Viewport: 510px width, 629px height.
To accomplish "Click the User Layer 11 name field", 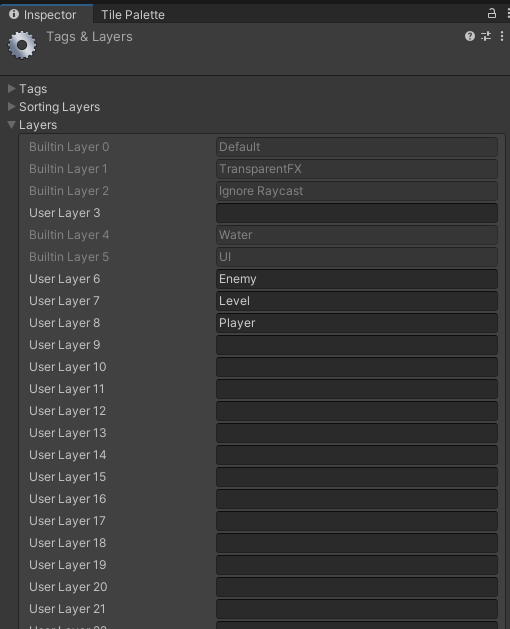I will click(x=357, y=389).
